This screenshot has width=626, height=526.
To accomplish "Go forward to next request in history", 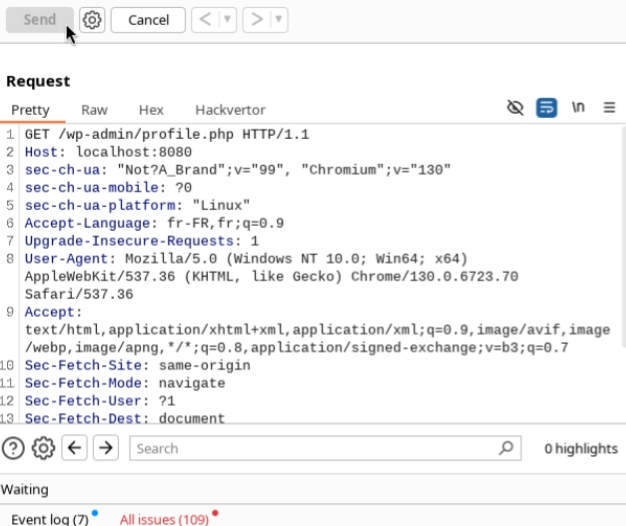I will (257, 19).
